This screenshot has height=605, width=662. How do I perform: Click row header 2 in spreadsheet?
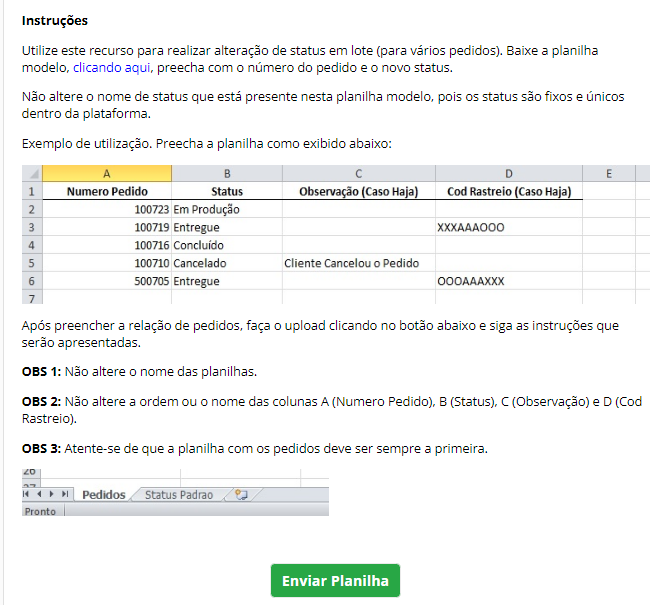click(x=32, y=209)
